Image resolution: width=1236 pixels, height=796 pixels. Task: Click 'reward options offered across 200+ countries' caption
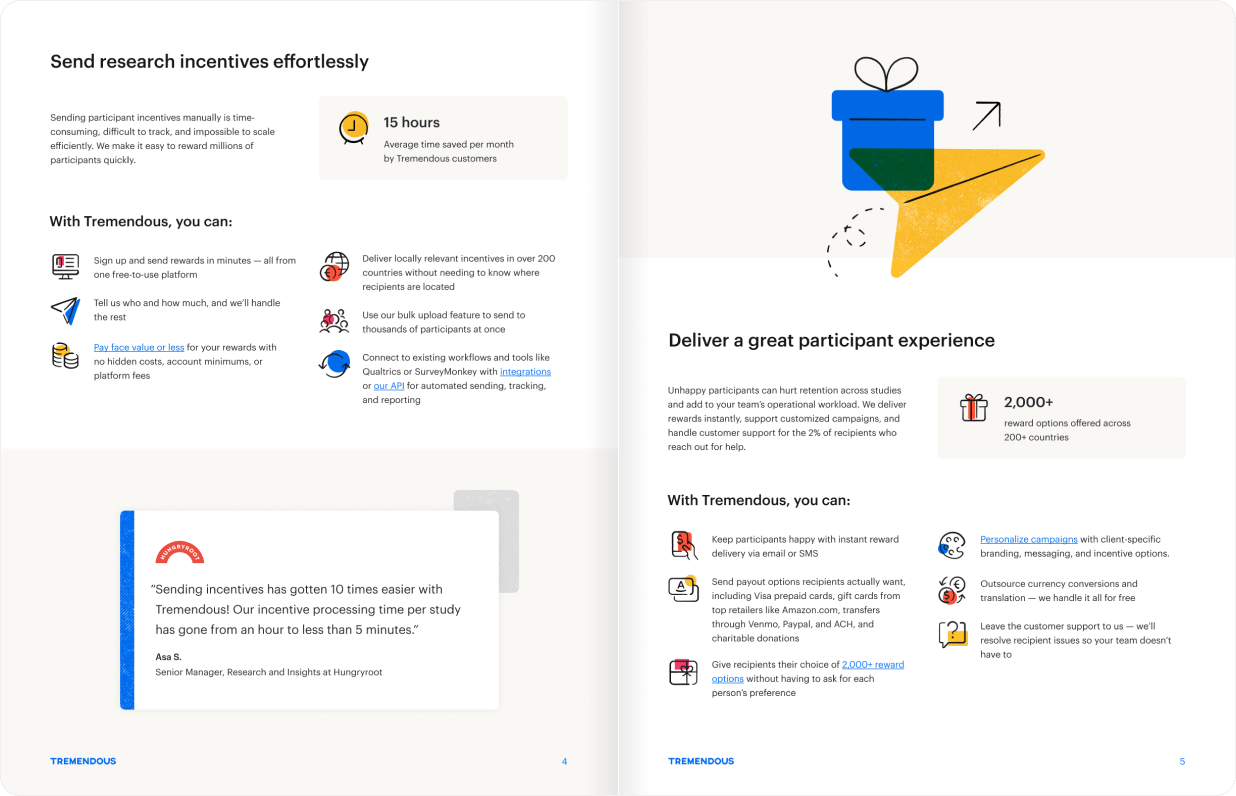click(x=1067, y=430)
